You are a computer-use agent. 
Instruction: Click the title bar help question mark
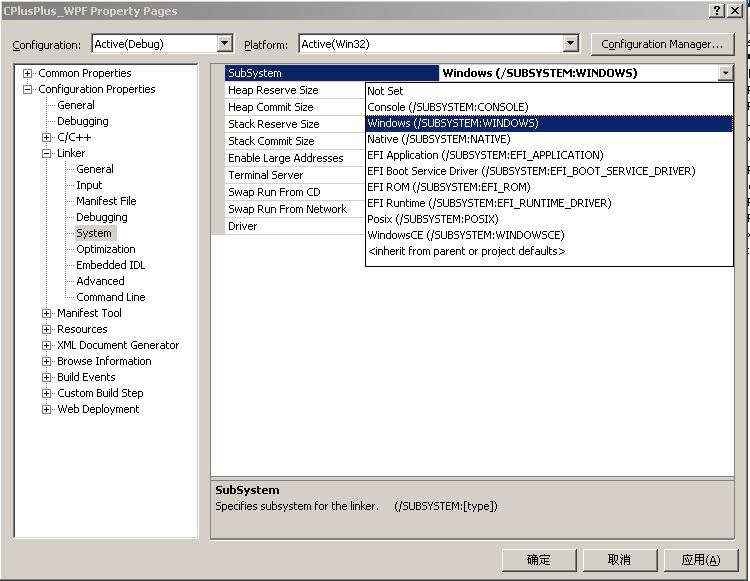[717, 11]
